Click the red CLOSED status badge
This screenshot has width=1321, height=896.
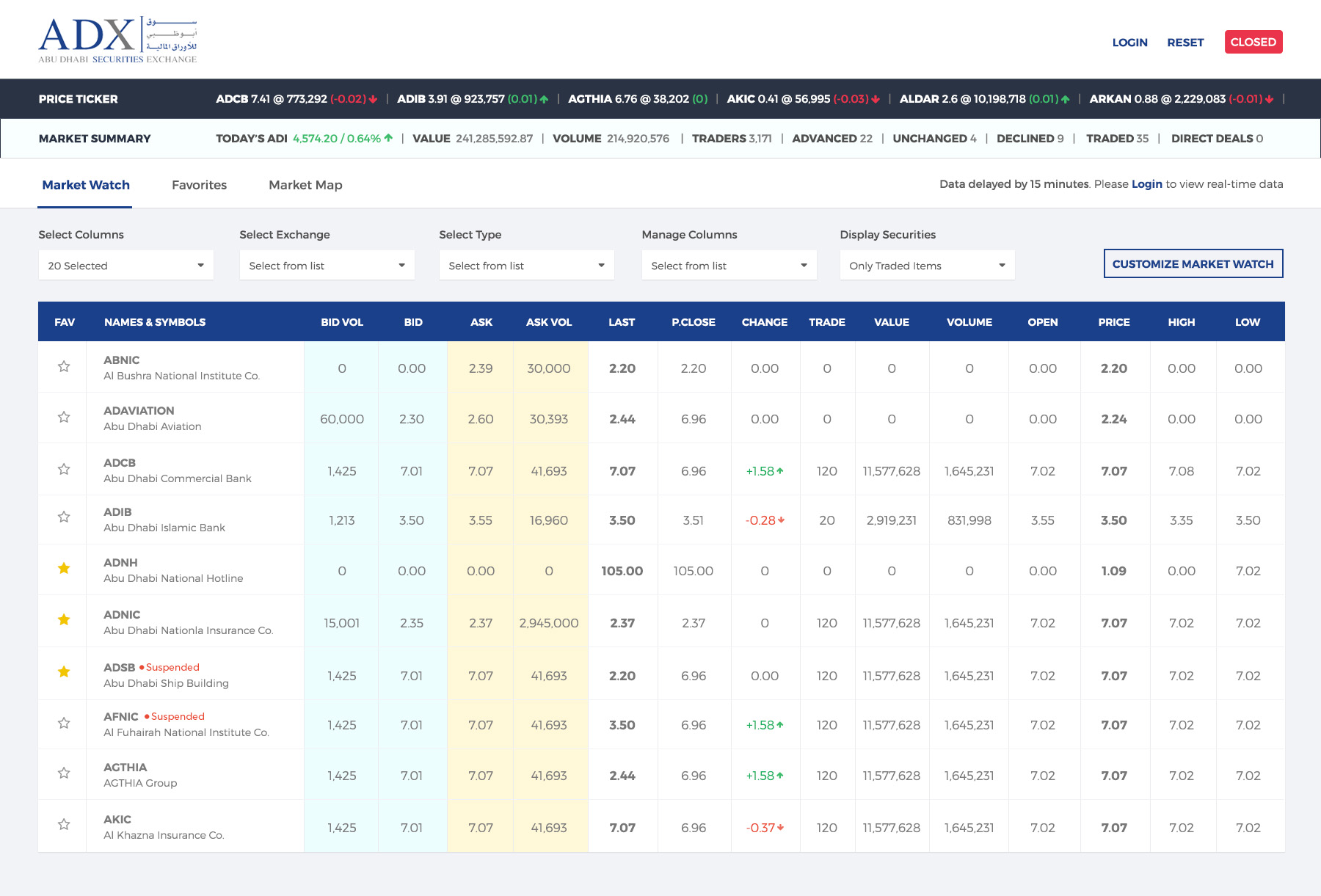(x=1253, y=42)
